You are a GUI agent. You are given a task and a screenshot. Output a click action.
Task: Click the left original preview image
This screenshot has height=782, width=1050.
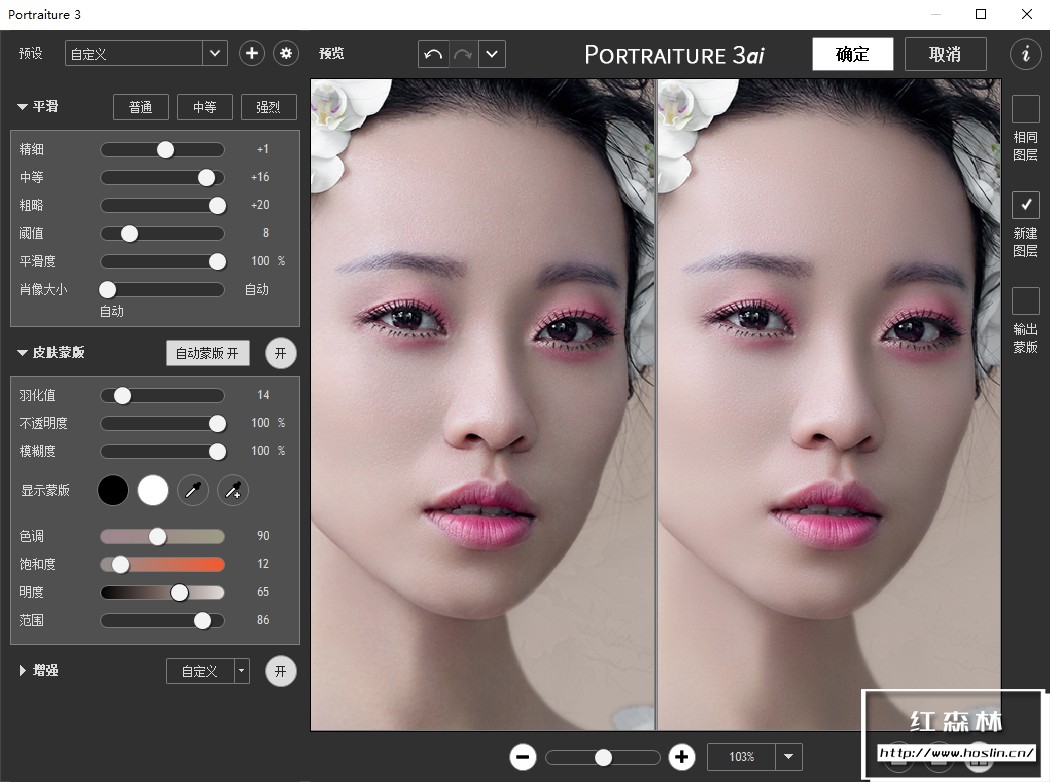[x=483, y=404]
